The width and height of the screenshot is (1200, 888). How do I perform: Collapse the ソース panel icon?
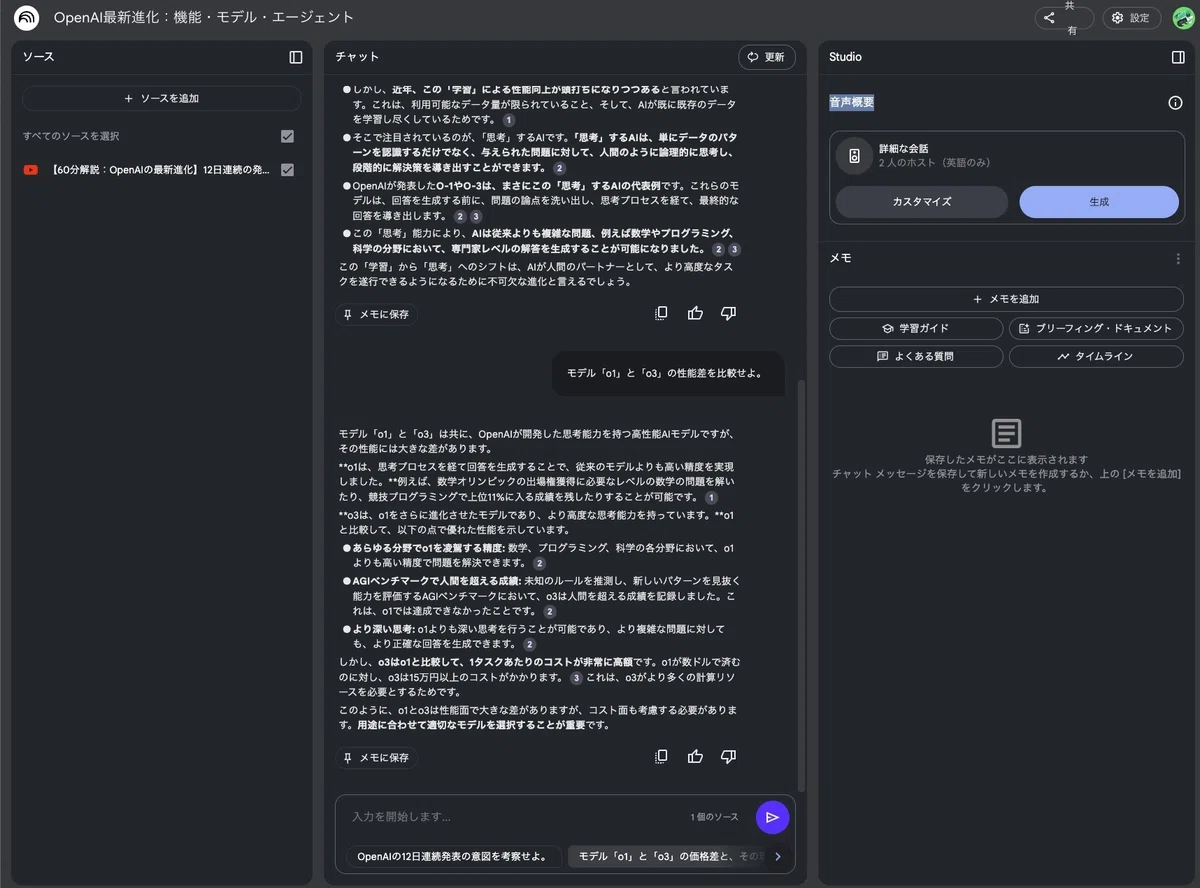pos(296,57)
